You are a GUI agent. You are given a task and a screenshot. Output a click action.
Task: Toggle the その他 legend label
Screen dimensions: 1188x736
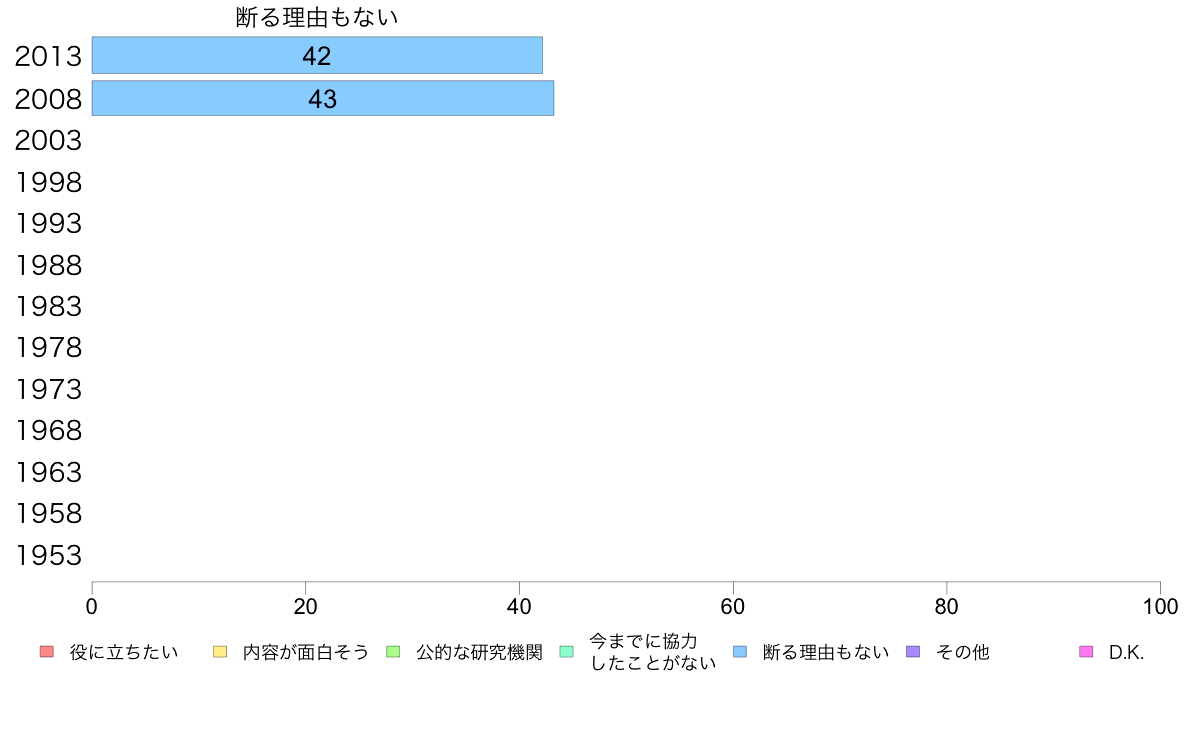962,653
